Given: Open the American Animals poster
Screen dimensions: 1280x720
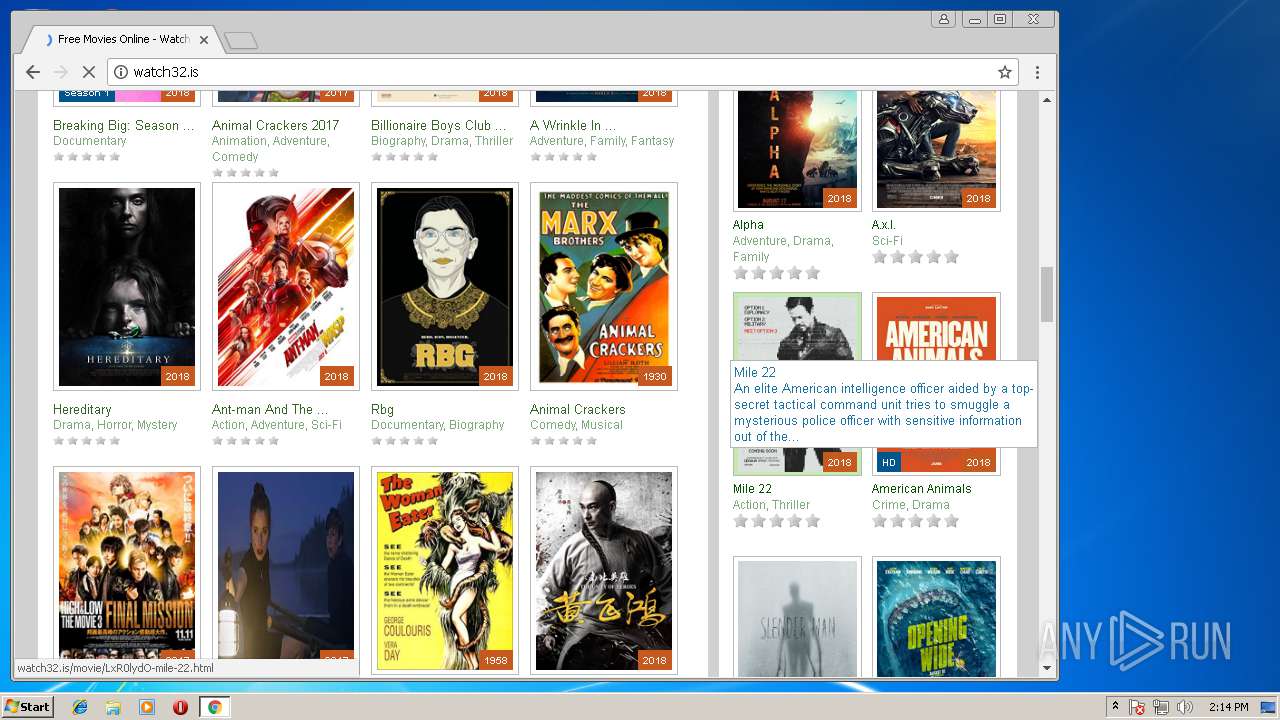Looking at the screenshot, I should tap(936, 327).
